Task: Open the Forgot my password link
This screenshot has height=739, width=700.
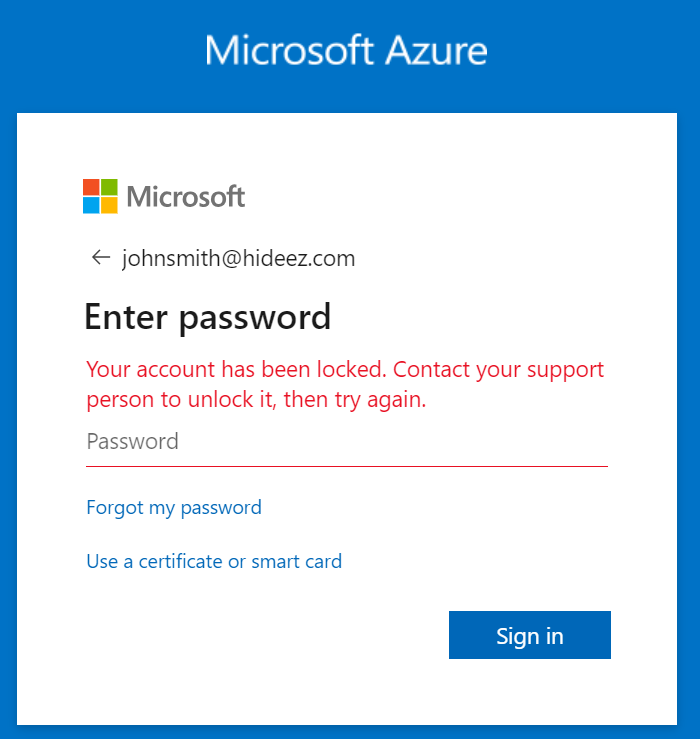Action: point(174,507)
